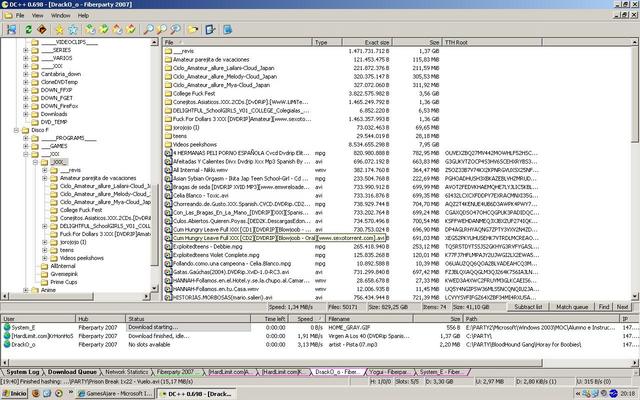Open the Finished Uploads toolbar icon
The image size is (640, 400).
coord(131,29)
